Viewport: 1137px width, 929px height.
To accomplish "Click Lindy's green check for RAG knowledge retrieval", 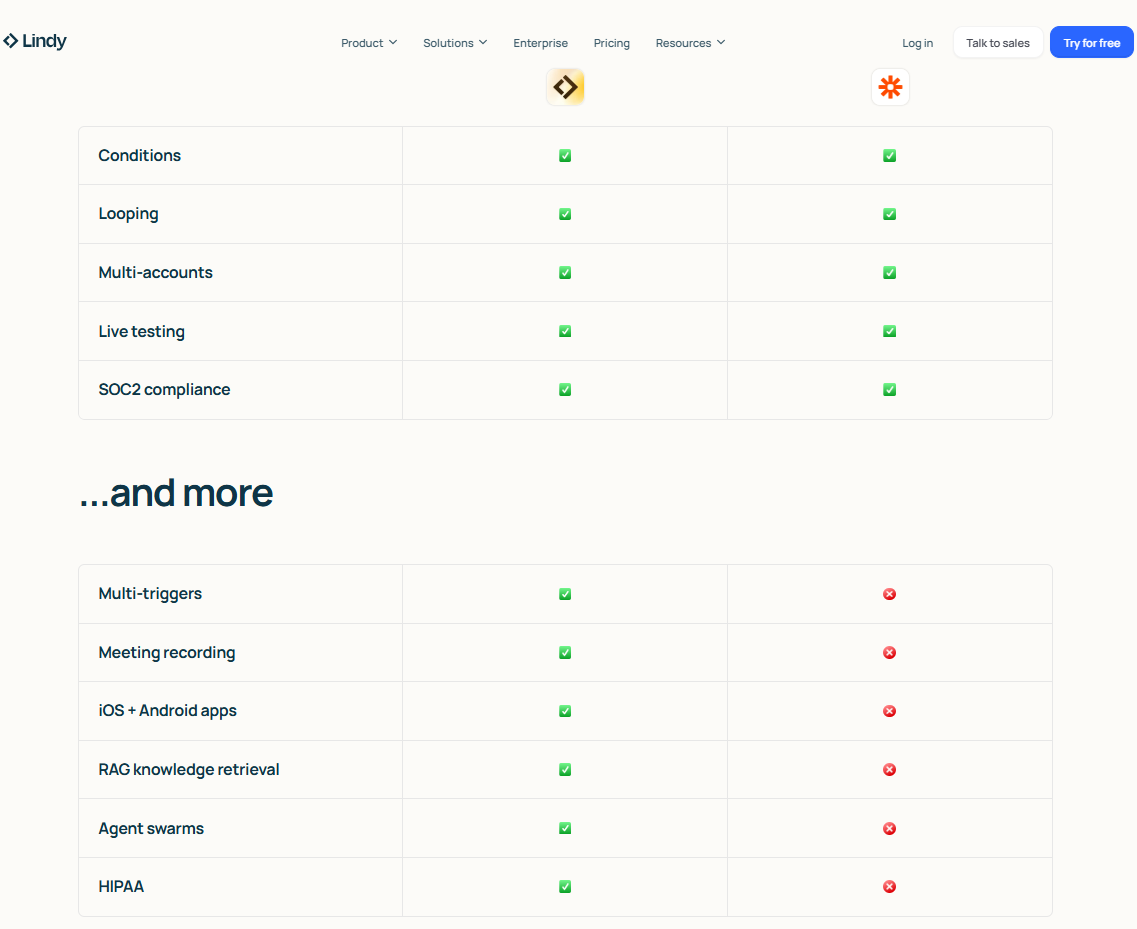I will tap(565, 769).
